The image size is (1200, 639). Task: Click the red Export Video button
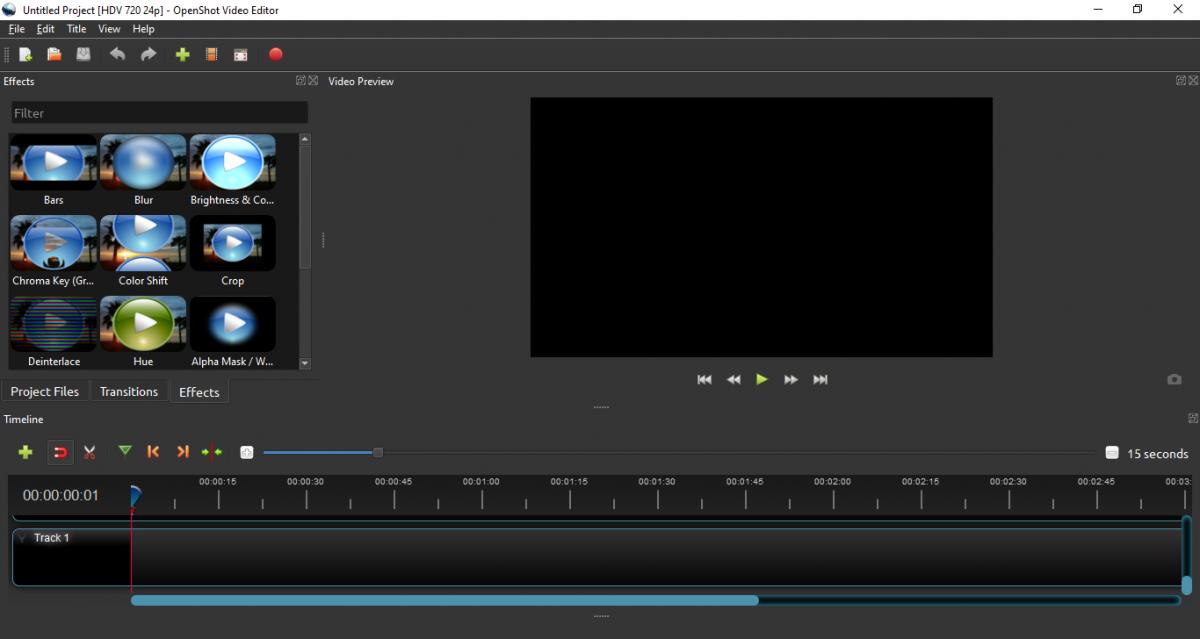(276, 55)
